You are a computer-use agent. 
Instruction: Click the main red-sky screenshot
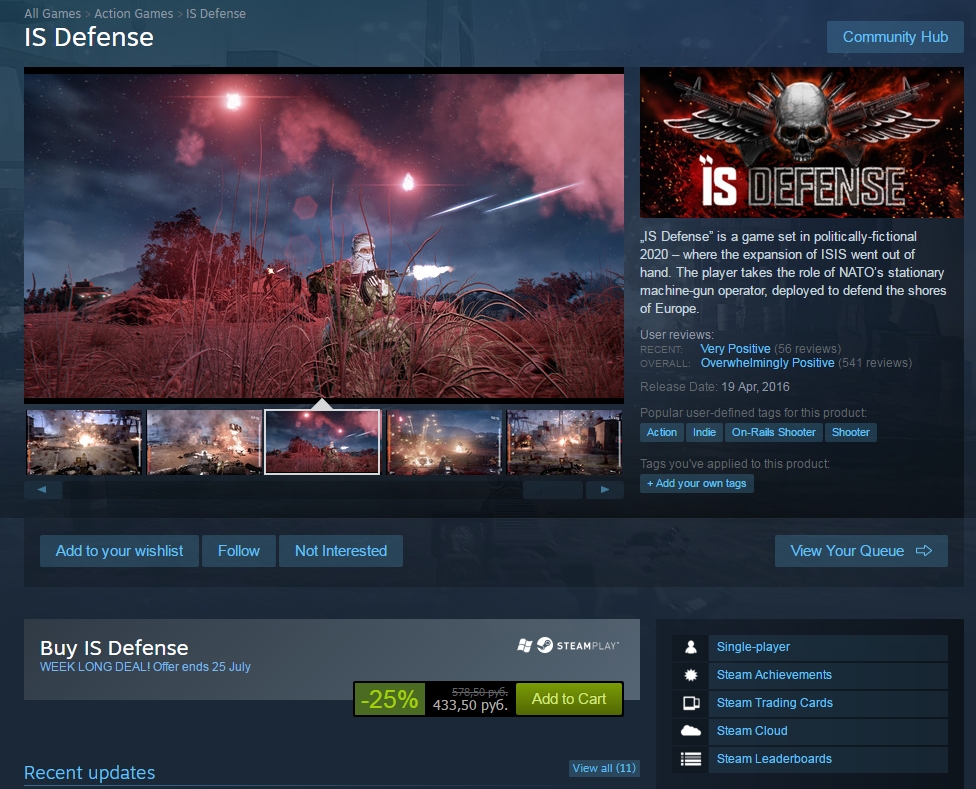tap(324, 236)
